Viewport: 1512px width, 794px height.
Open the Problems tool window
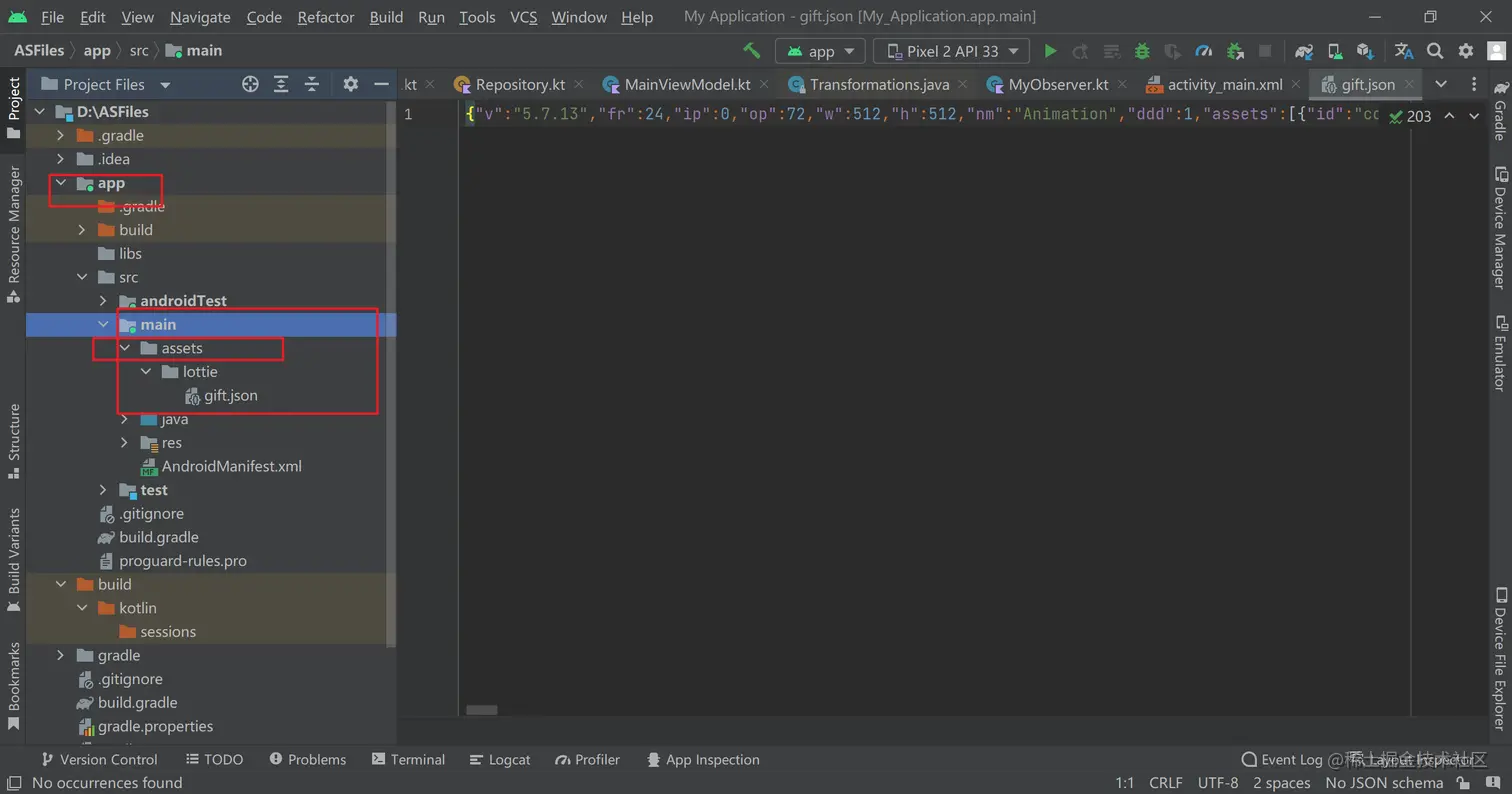point(307,760)
